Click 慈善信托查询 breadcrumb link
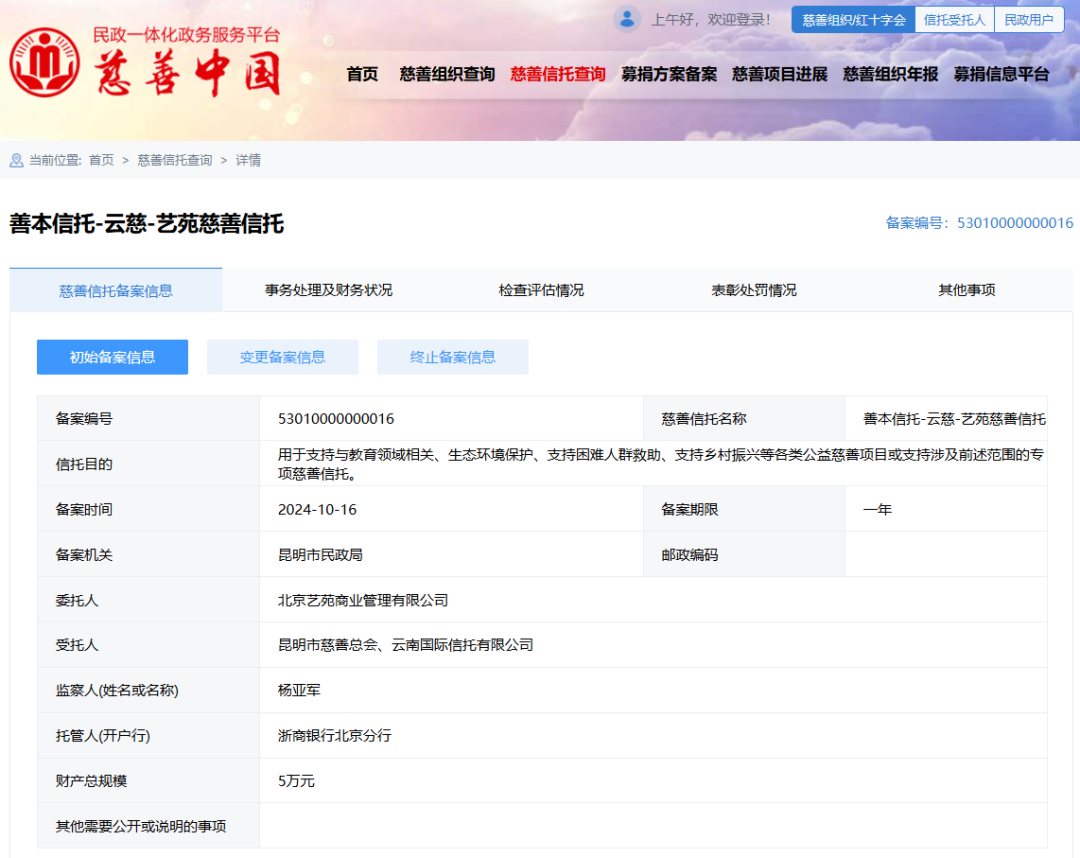 pyautogui.click(x=175, y=160)
